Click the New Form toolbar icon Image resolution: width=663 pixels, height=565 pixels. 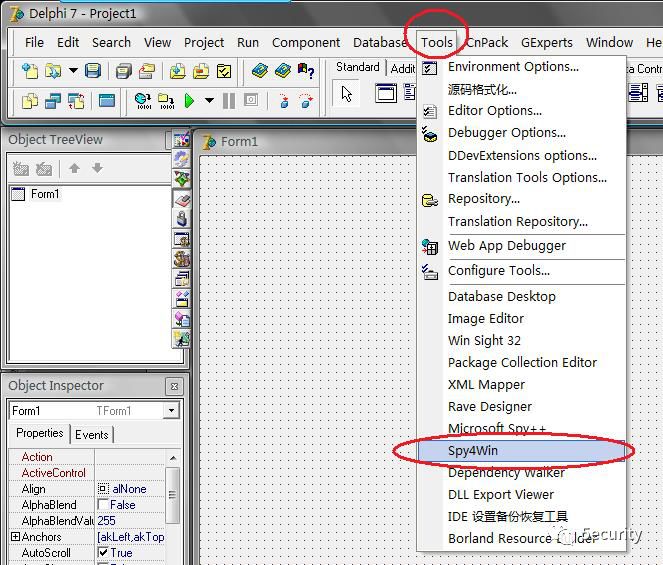pos(107,101)
